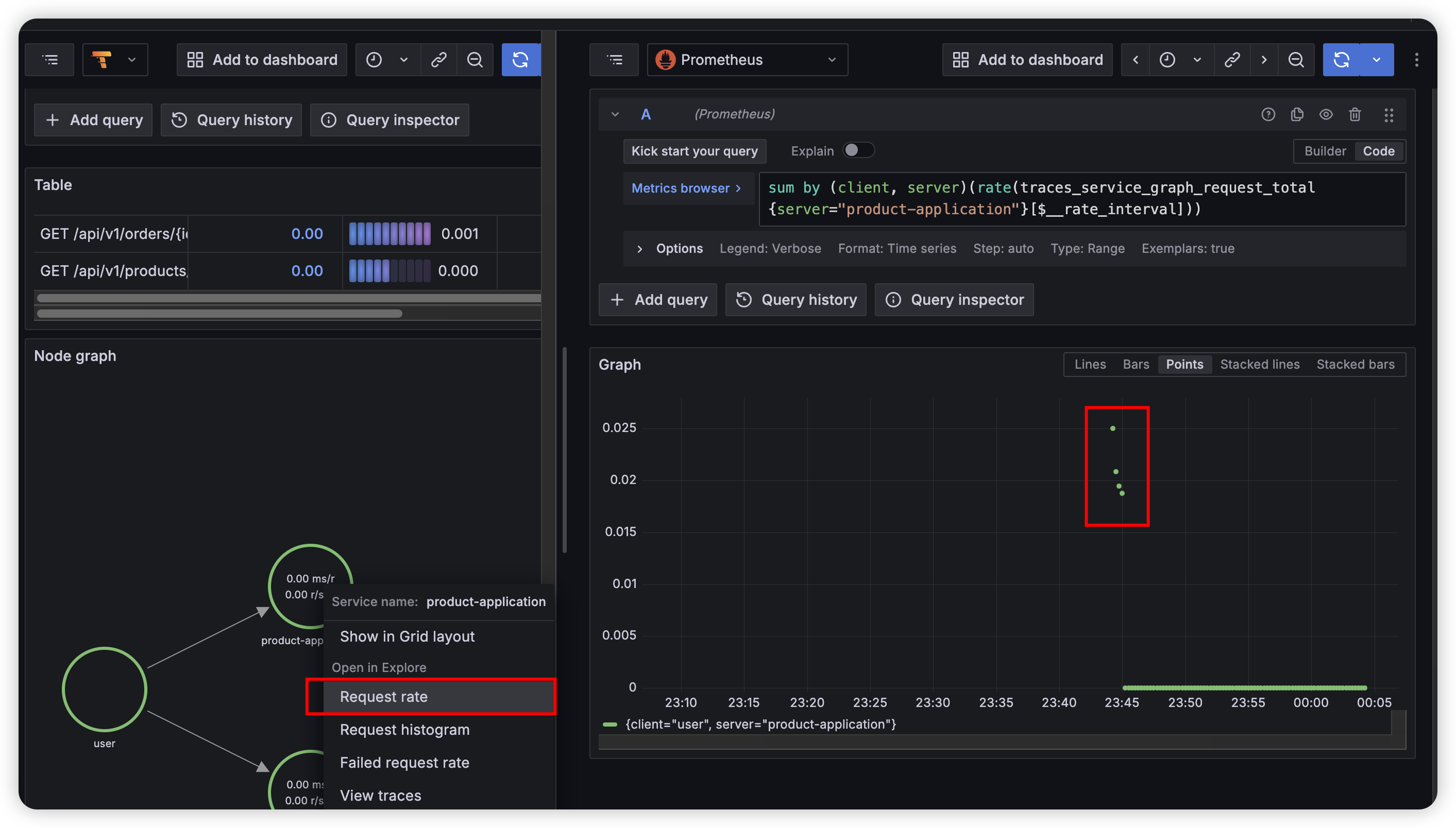Open the three-dot pane options menu

pos(1416,60)
